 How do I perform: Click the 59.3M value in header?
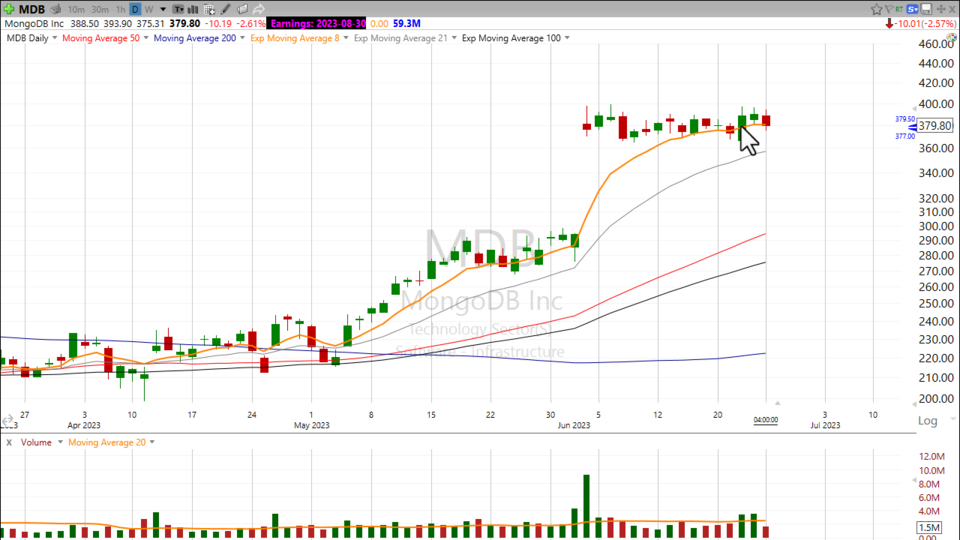tap(407, 23)
